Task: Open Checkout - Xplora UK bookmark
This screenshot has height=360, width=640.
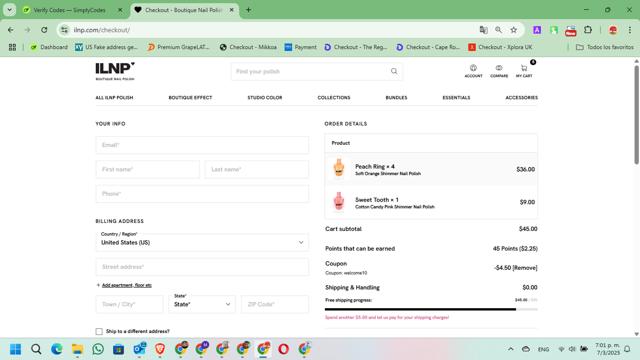Action: 500,47
